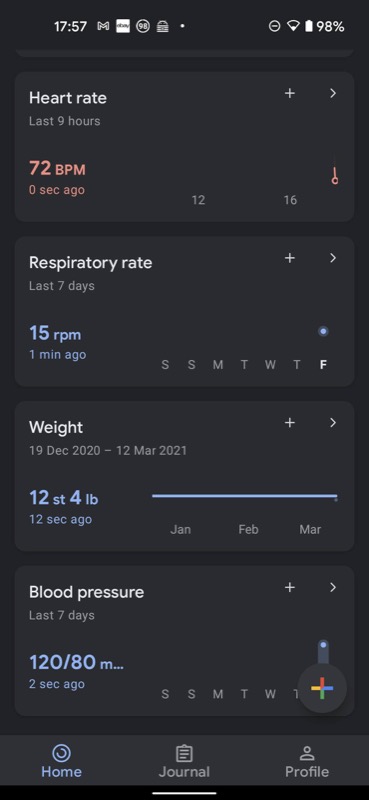Add a blood pressure reading

[289, 588]
